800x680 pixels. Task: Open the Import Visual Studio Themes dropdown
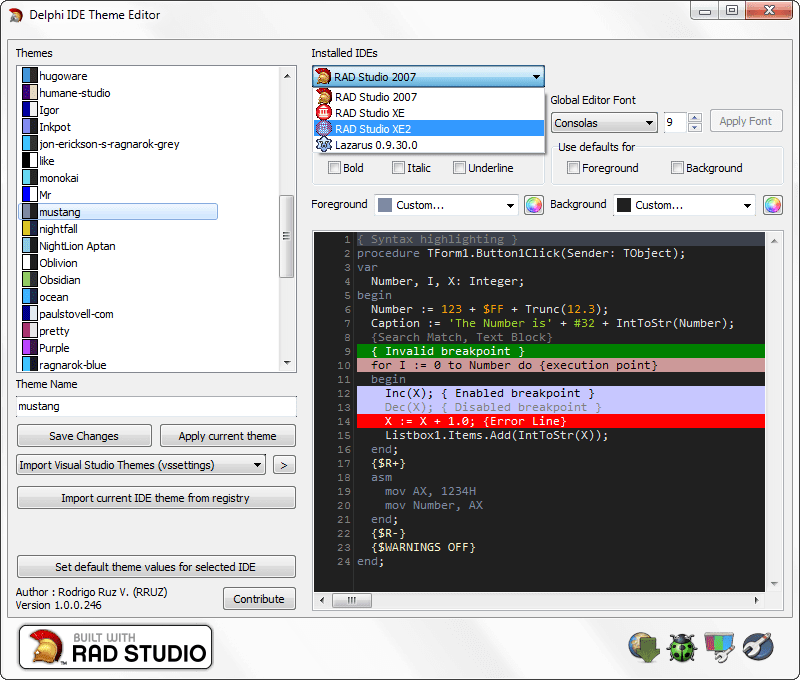coord(258,465)
